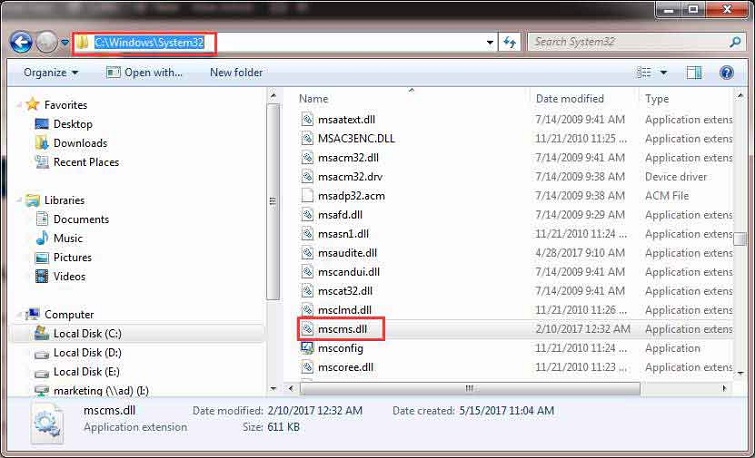The image size is (755, 458).
Task: Click the New folder button
Action: pyautogui.click(x=236, y=72)
